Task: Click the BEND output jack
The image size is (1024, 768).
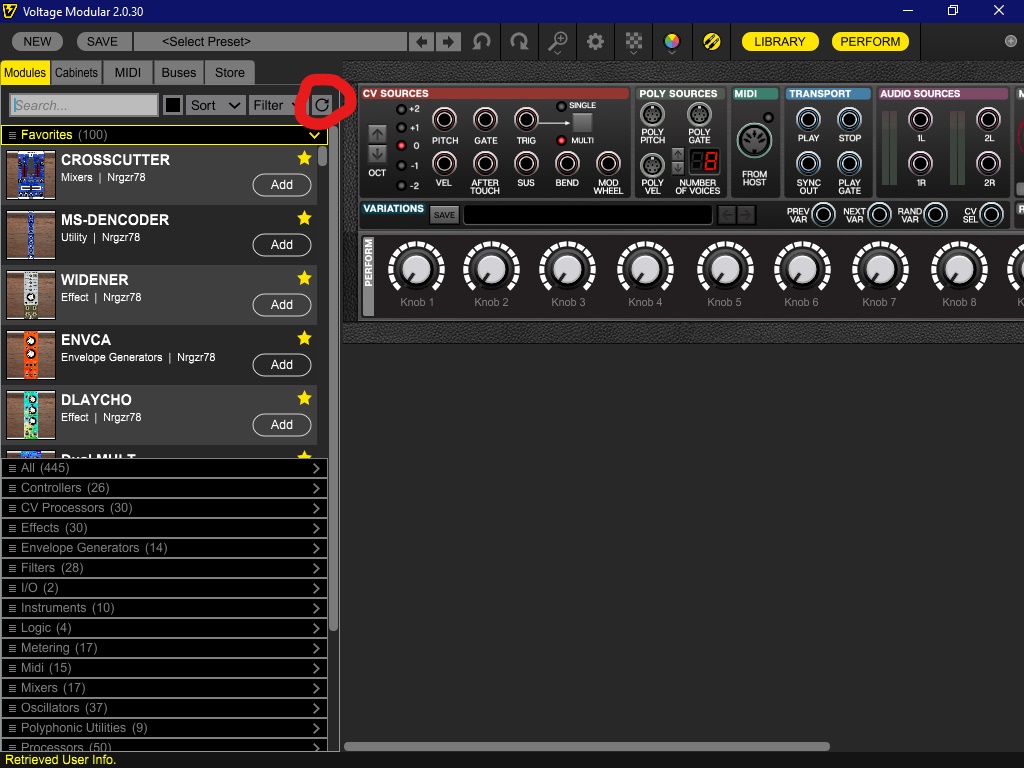Action: point(567,163)
